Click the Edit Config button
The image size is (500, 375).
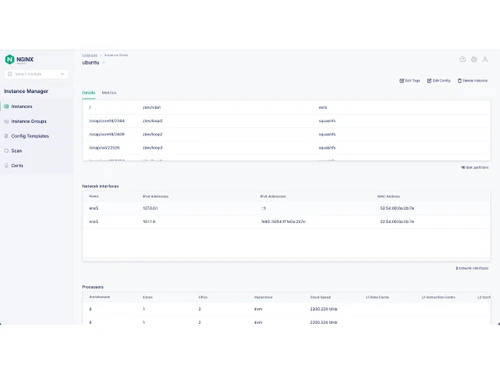(x=439, y=81)
